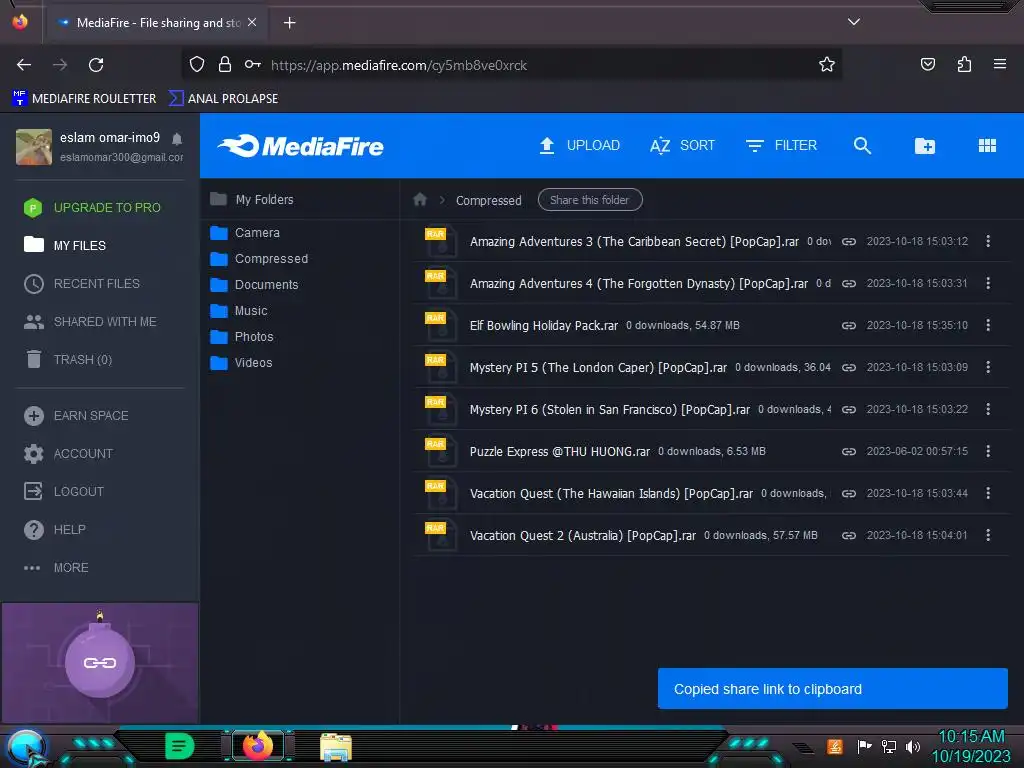1024x768 pixels.
Task: Open the Photos folder
Action: (x=242, y=337)
